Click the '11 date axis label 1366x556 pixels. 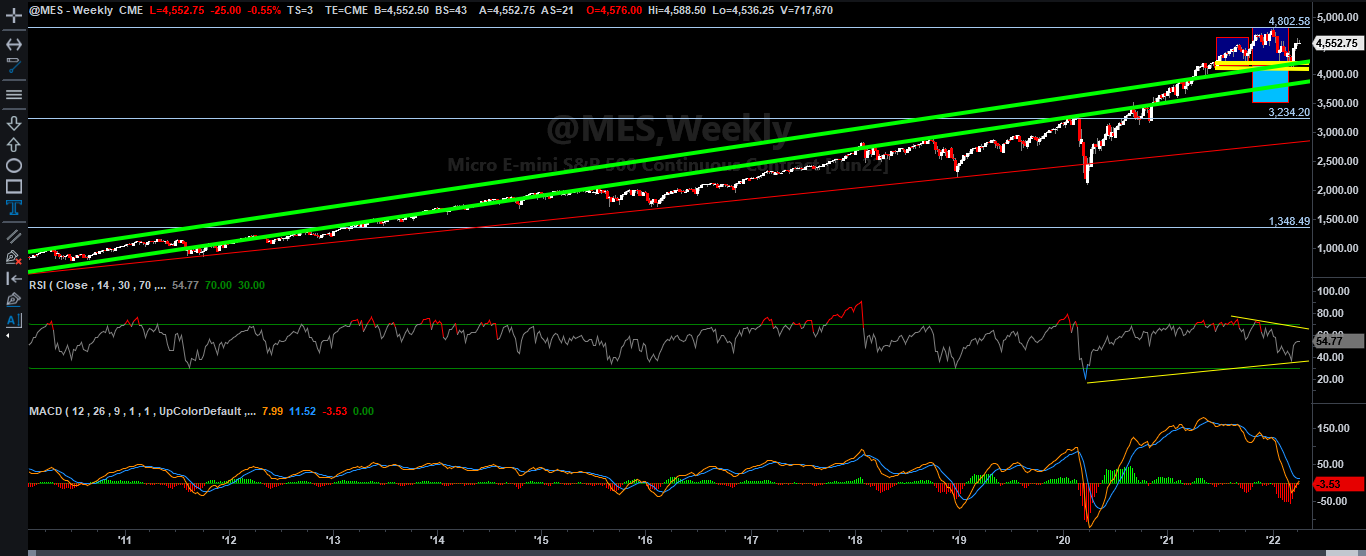(125, 539)
